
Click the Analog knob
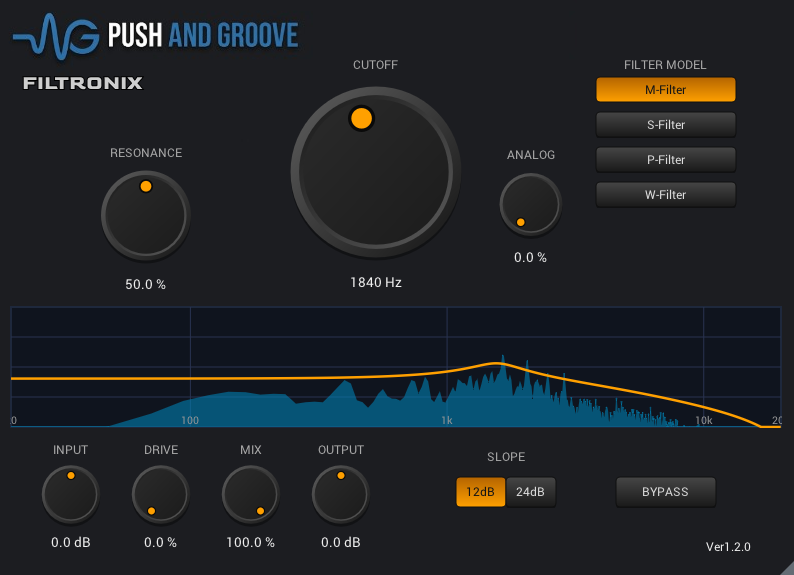(x=531, y=204)
